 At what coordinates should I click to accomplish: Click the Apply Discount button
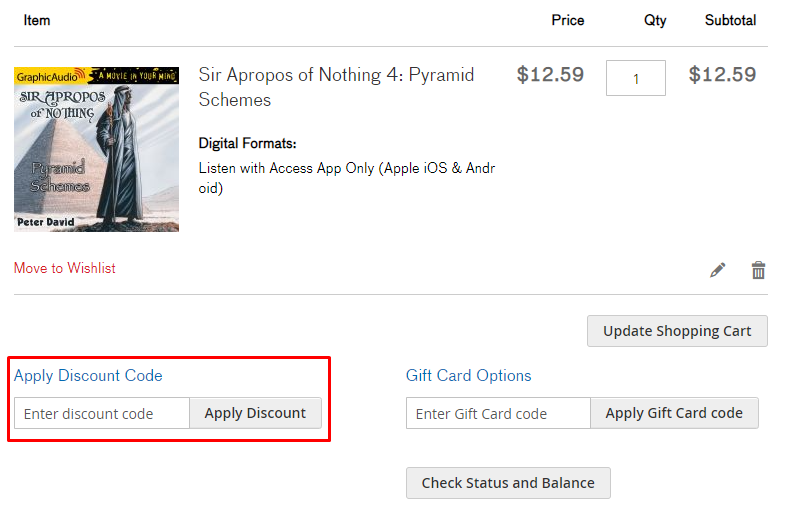pyautogui.click(x=255, y=413)
